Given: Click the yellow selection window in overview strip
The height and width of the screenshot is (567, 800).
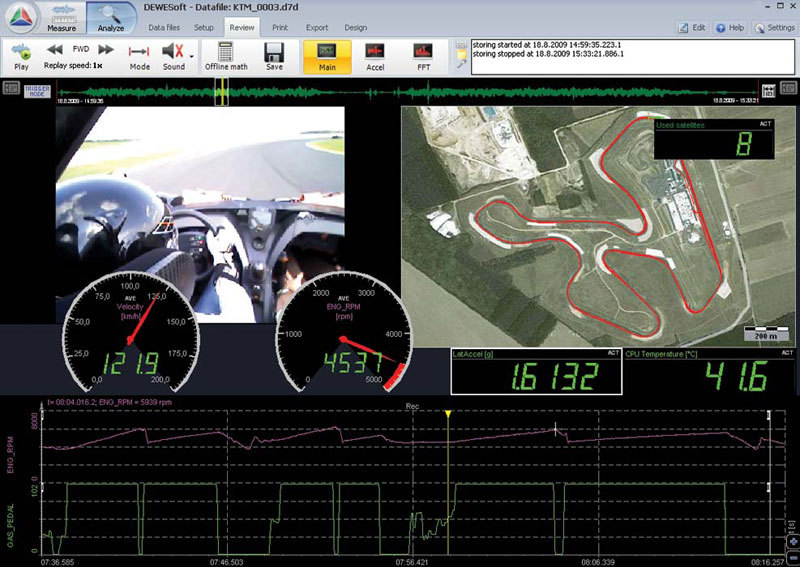Looking at the screenshot, I should point(221,94).
